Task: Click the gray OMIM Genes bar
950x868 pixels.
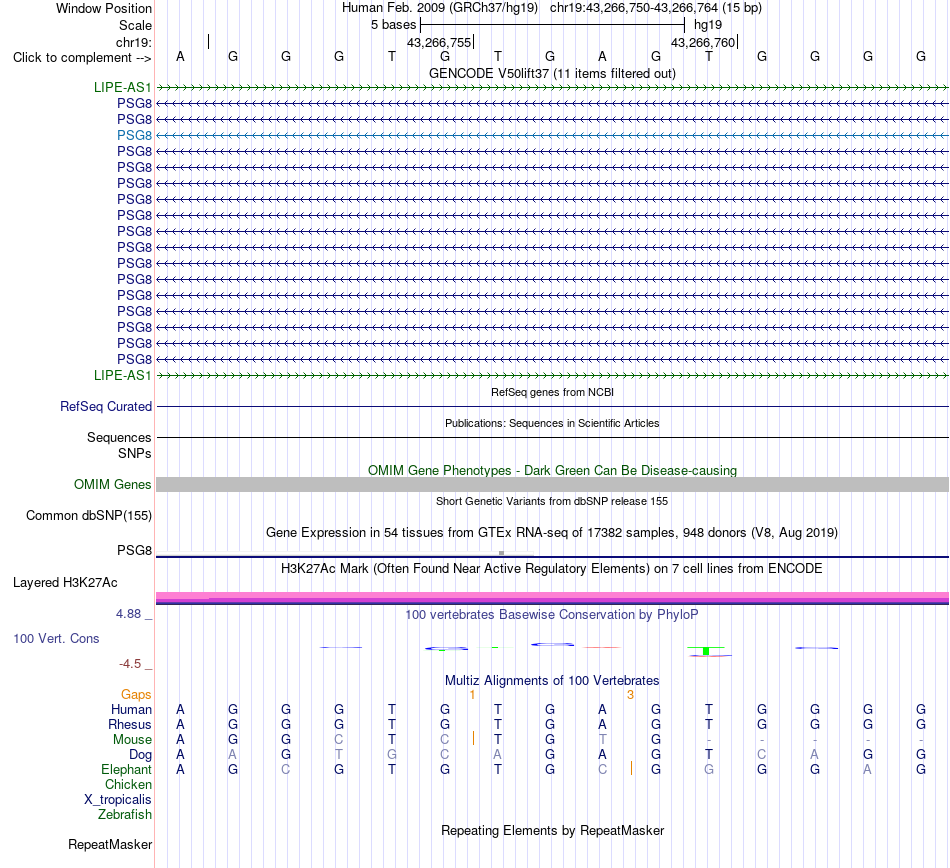Action: click(x=552, y=485)
